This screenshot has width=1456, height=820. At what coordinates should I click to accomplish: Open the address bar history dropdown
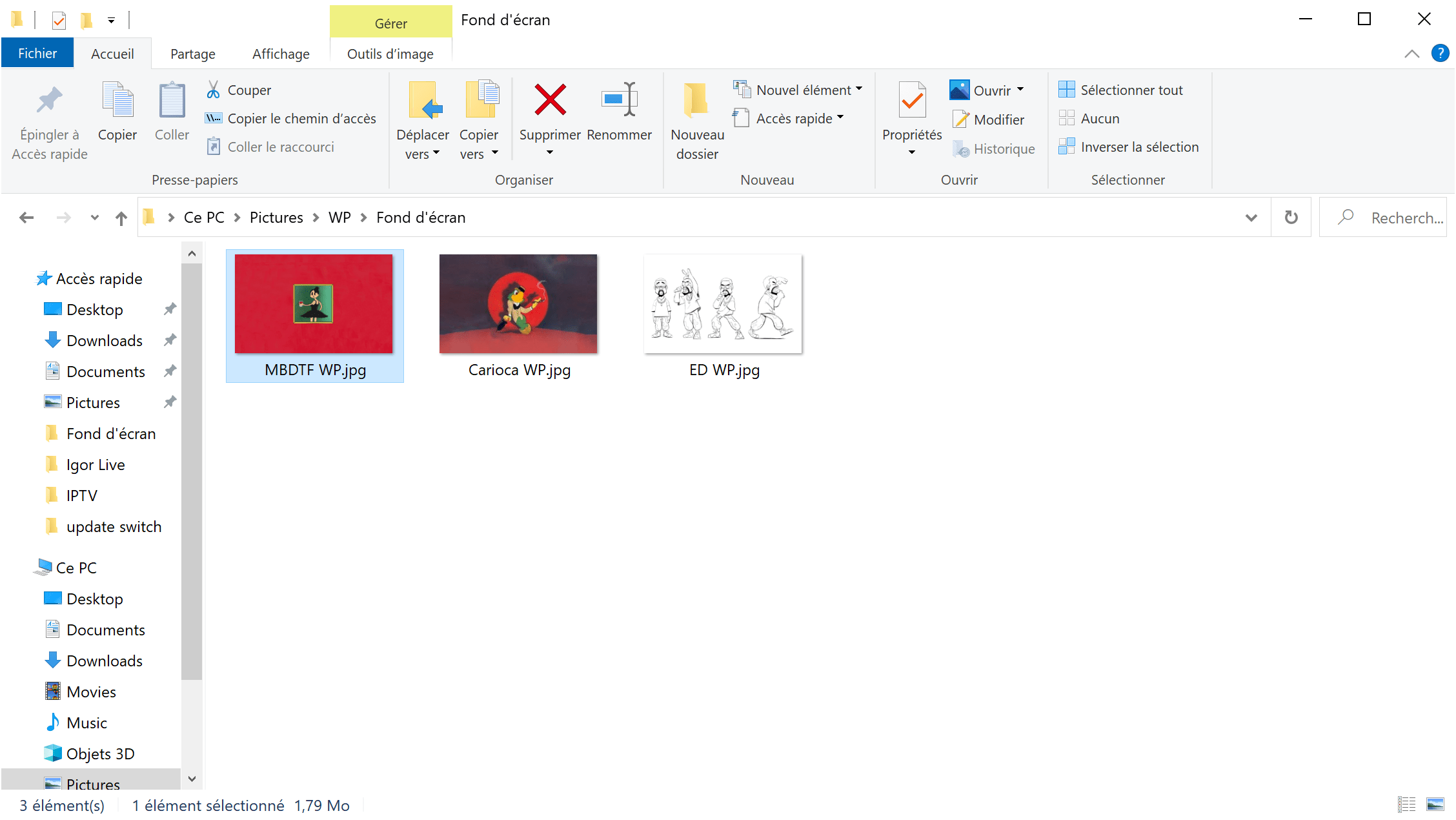(x=1251, y=217)
